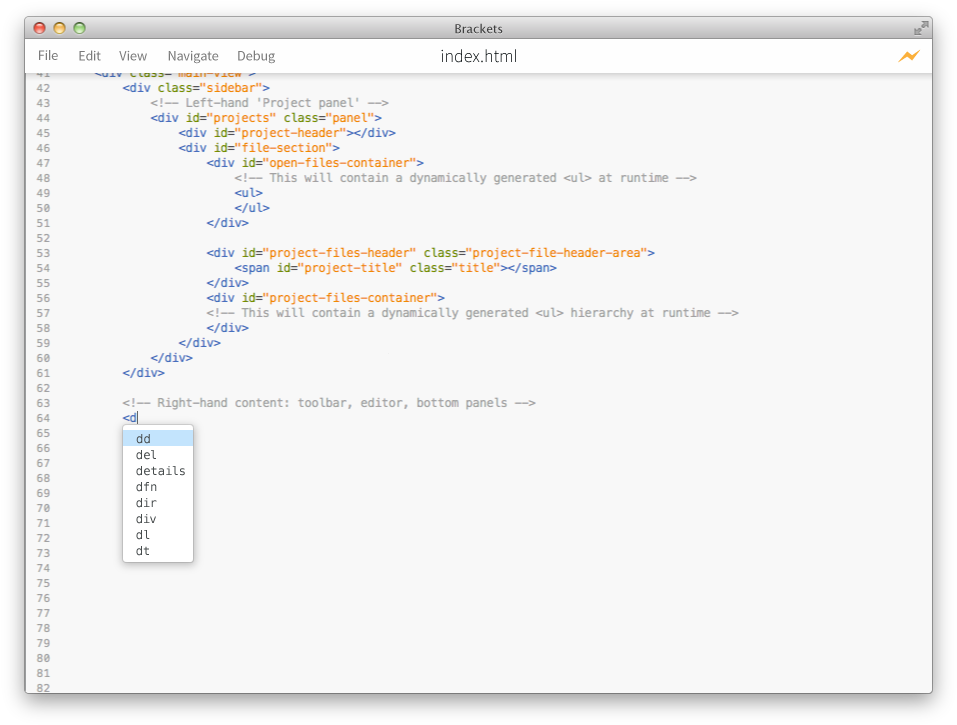Choose 'dl' from the code hint list

[158, 535]
